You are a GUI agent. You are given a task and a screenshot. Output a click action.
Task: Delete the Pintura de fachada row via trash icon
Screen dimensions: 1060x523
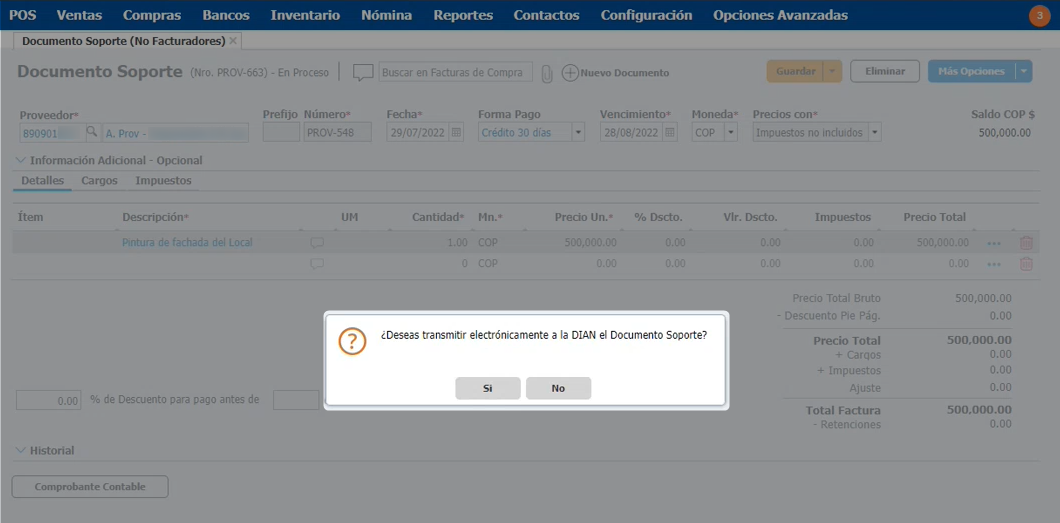1026,242
